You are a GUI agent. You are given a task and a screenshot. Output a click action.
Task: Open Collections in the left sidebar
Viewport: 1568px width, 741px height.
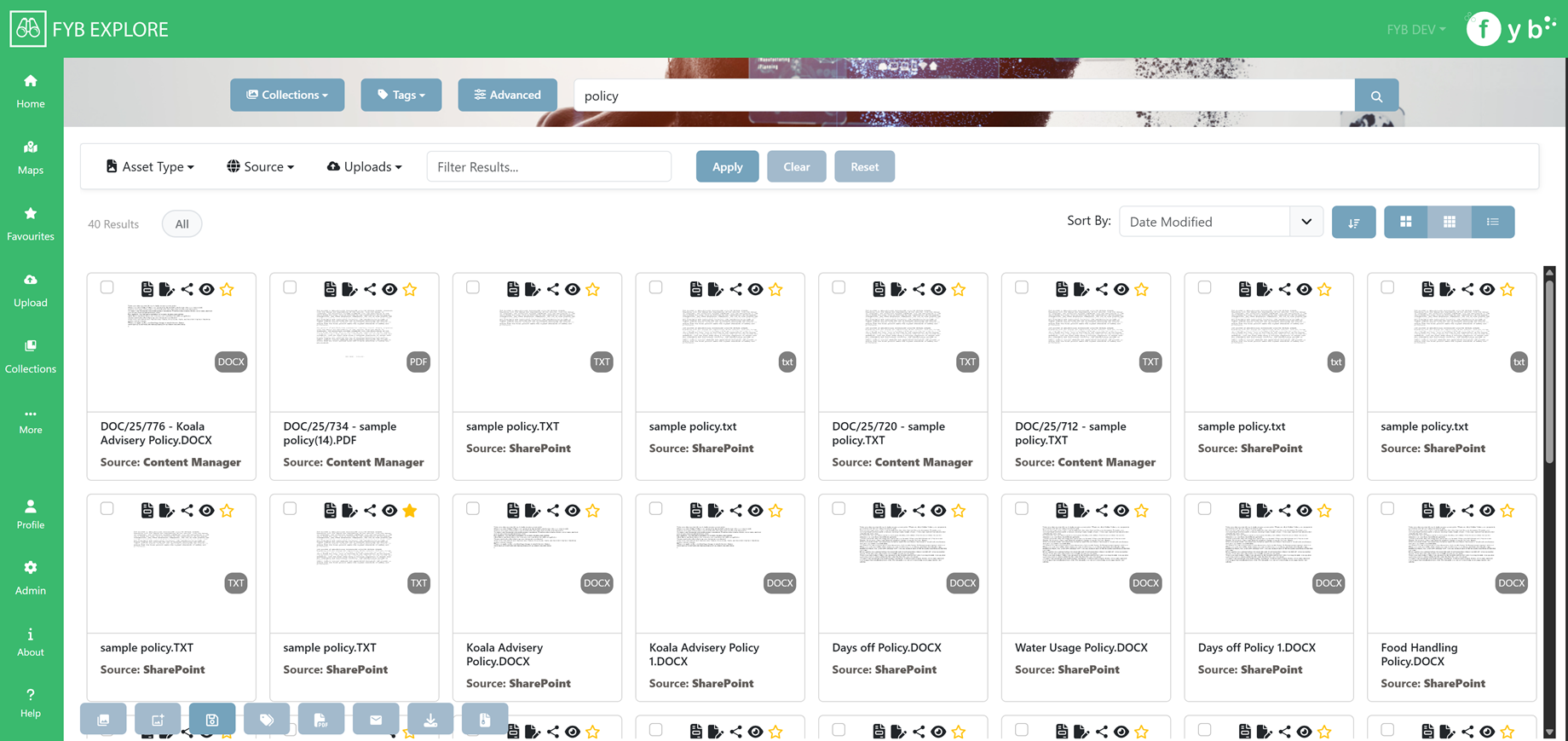[x=31, y=356]
